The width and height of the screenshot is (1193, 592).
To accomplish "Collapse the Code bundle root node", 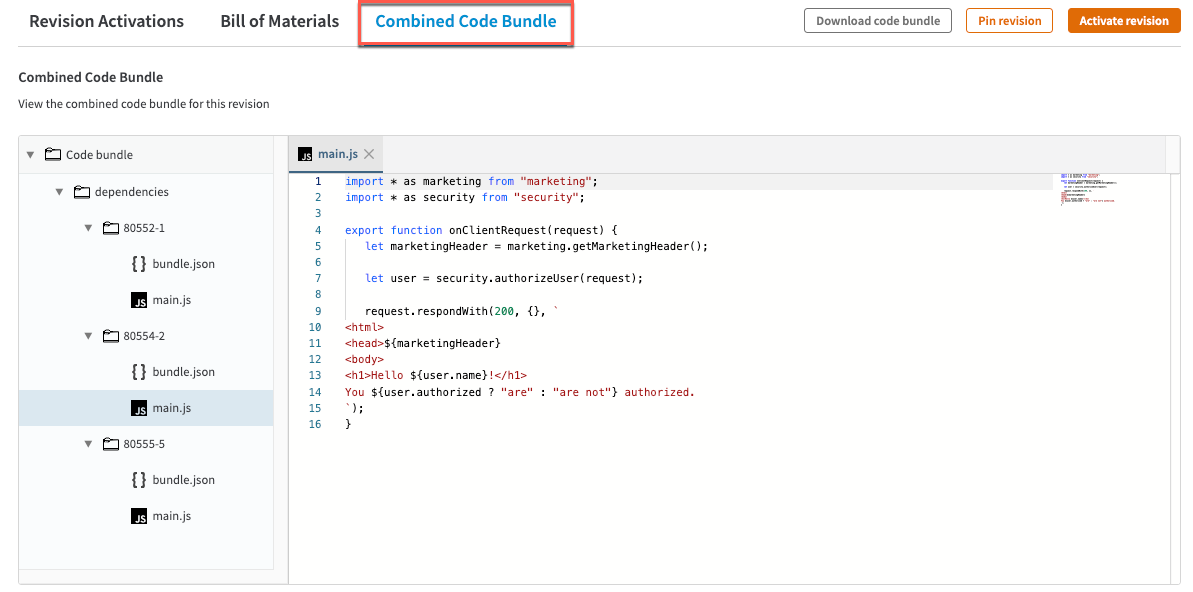I will pyautogui.click(x=30, y=155).
